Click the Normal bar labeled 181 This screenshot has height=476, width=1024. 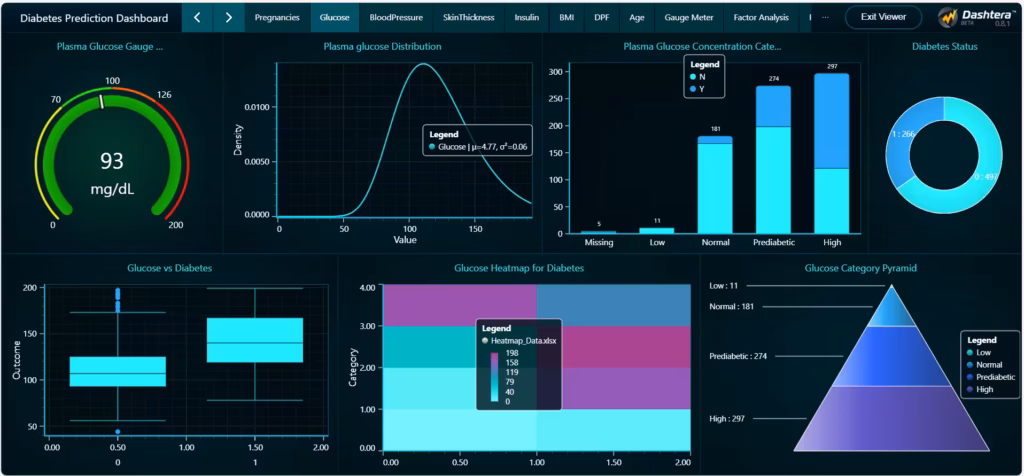click(x=715, y=185)
